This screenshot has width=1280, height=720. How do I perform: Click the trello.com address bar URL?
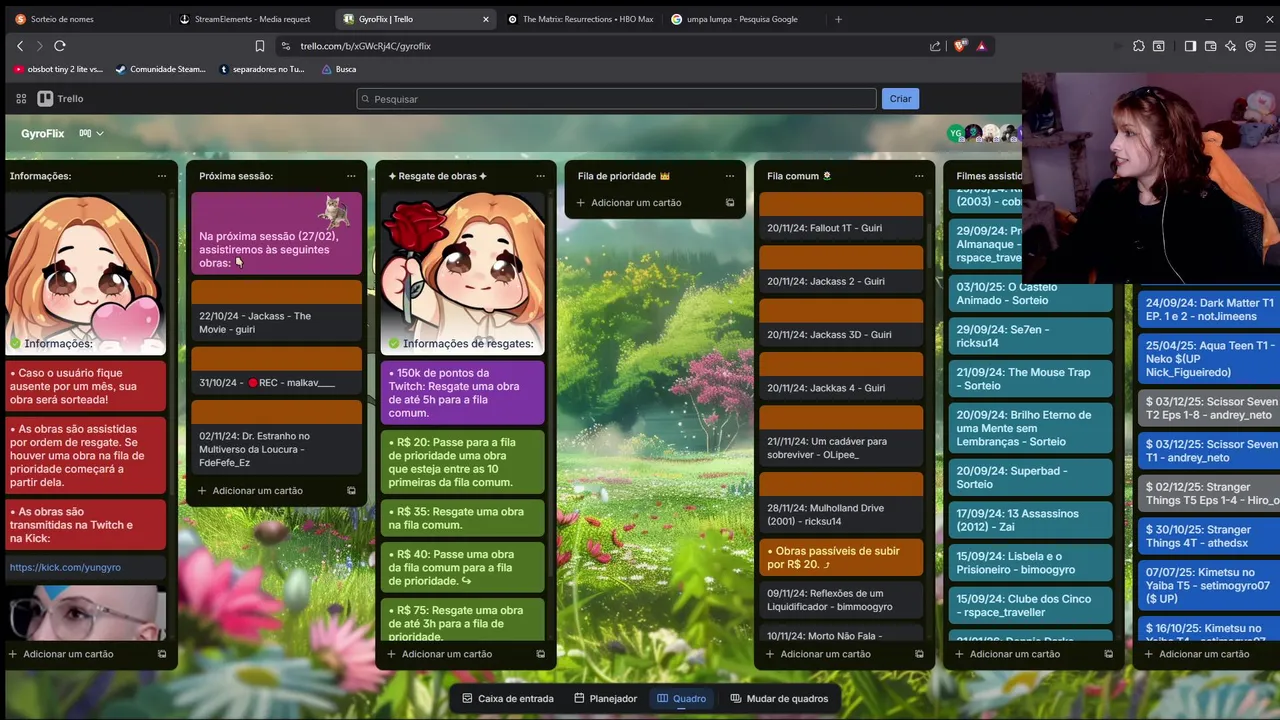pyautogui.click(x=365, y=46)
